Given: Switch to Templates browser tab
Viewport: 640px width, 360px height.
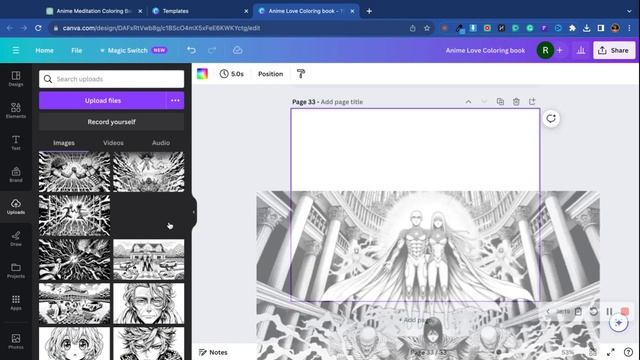Looking at the screenshot, I should [200, 11].
